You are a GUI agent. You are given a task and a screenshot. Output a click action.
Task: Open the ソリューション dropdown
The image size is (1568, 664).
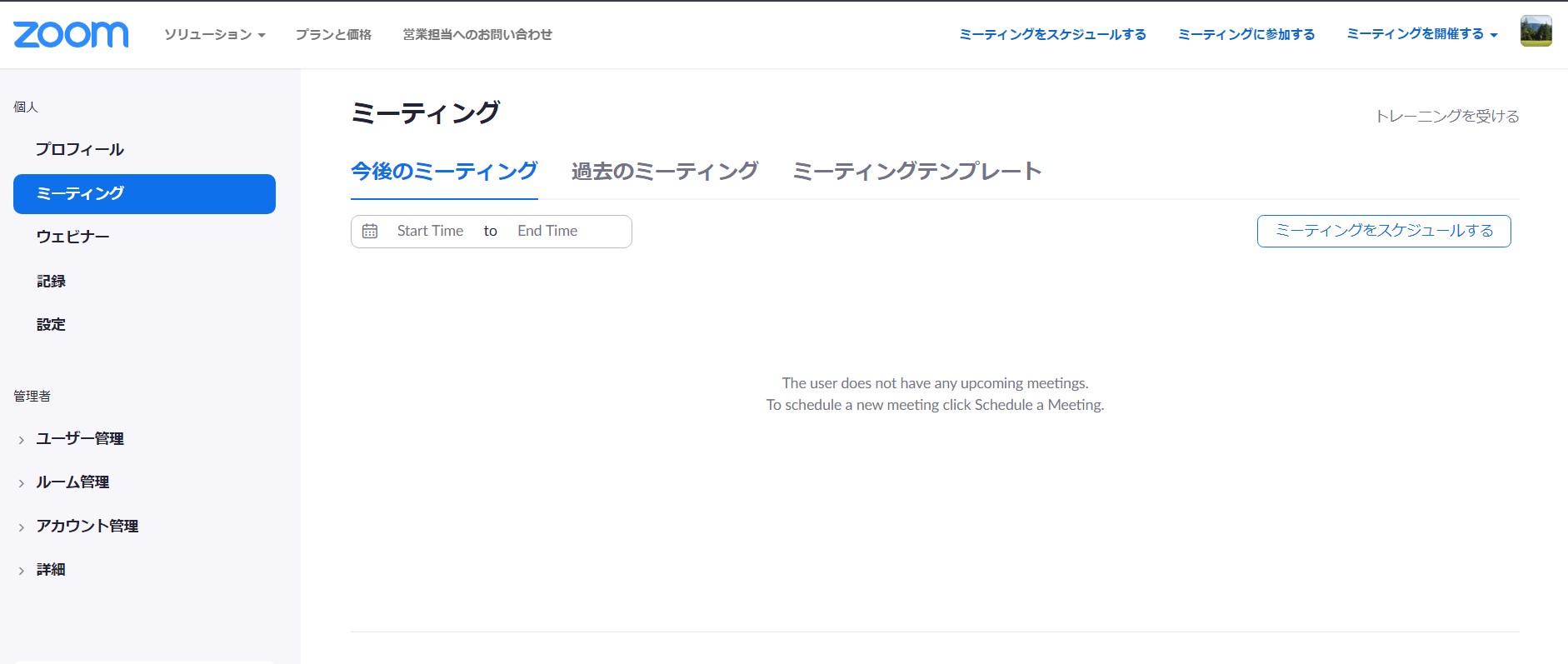(214, 35)
